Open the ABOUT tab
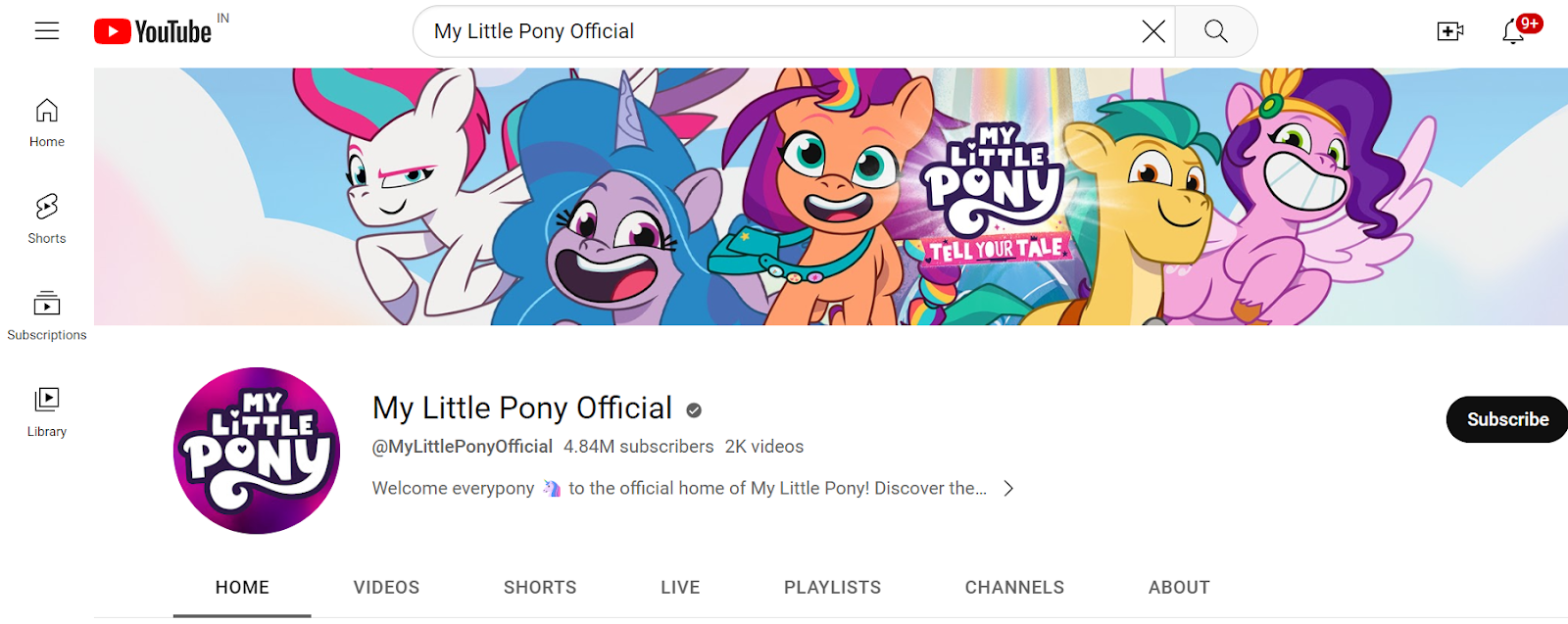Image resolution: width=1568 pixels, height=624 pixels. click(1179, 588)
